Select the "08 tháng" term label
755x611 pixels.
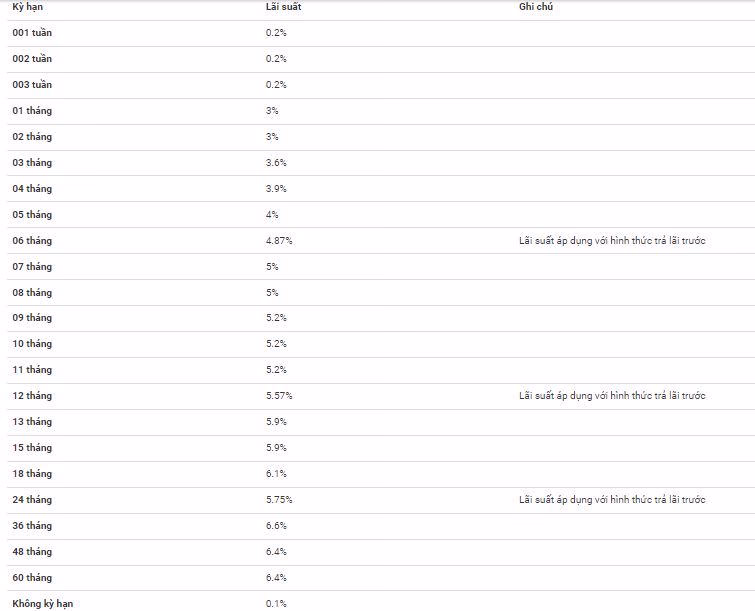(x=32, y=293)
